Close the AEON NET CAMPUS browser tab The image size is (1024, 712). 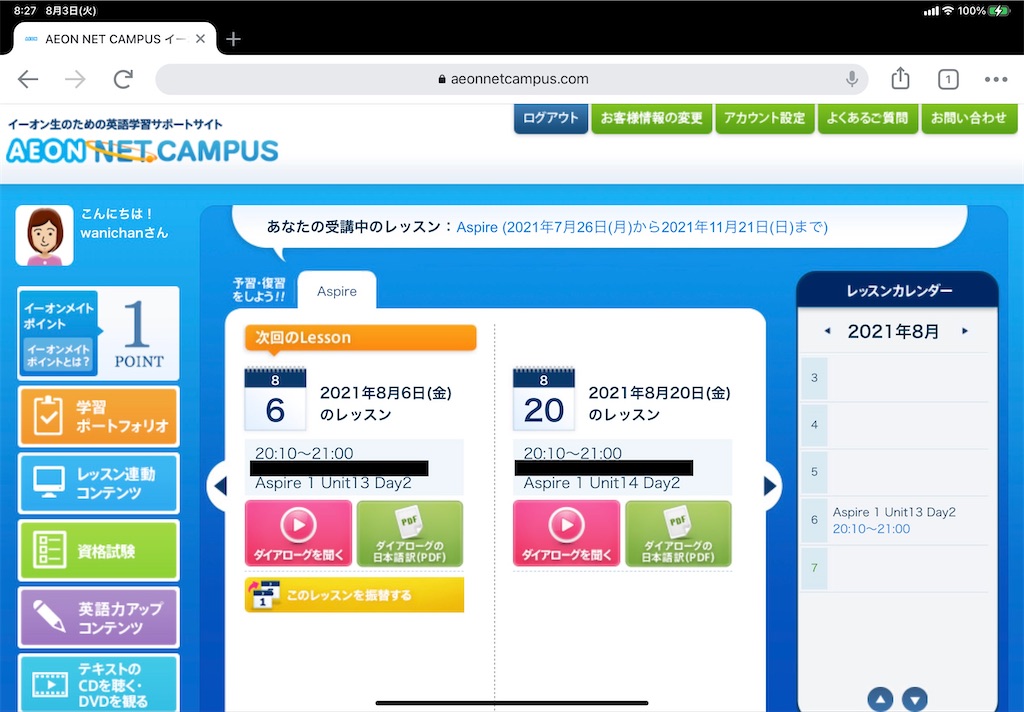(x=200, y=39)
